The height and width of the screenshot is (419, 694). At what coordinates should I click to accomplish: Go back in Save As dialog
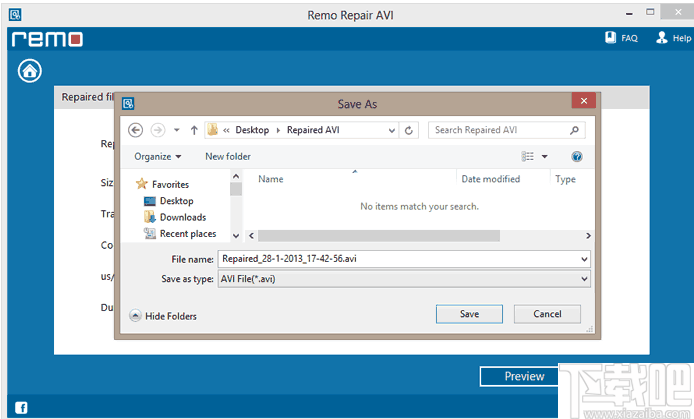point(135,130)
